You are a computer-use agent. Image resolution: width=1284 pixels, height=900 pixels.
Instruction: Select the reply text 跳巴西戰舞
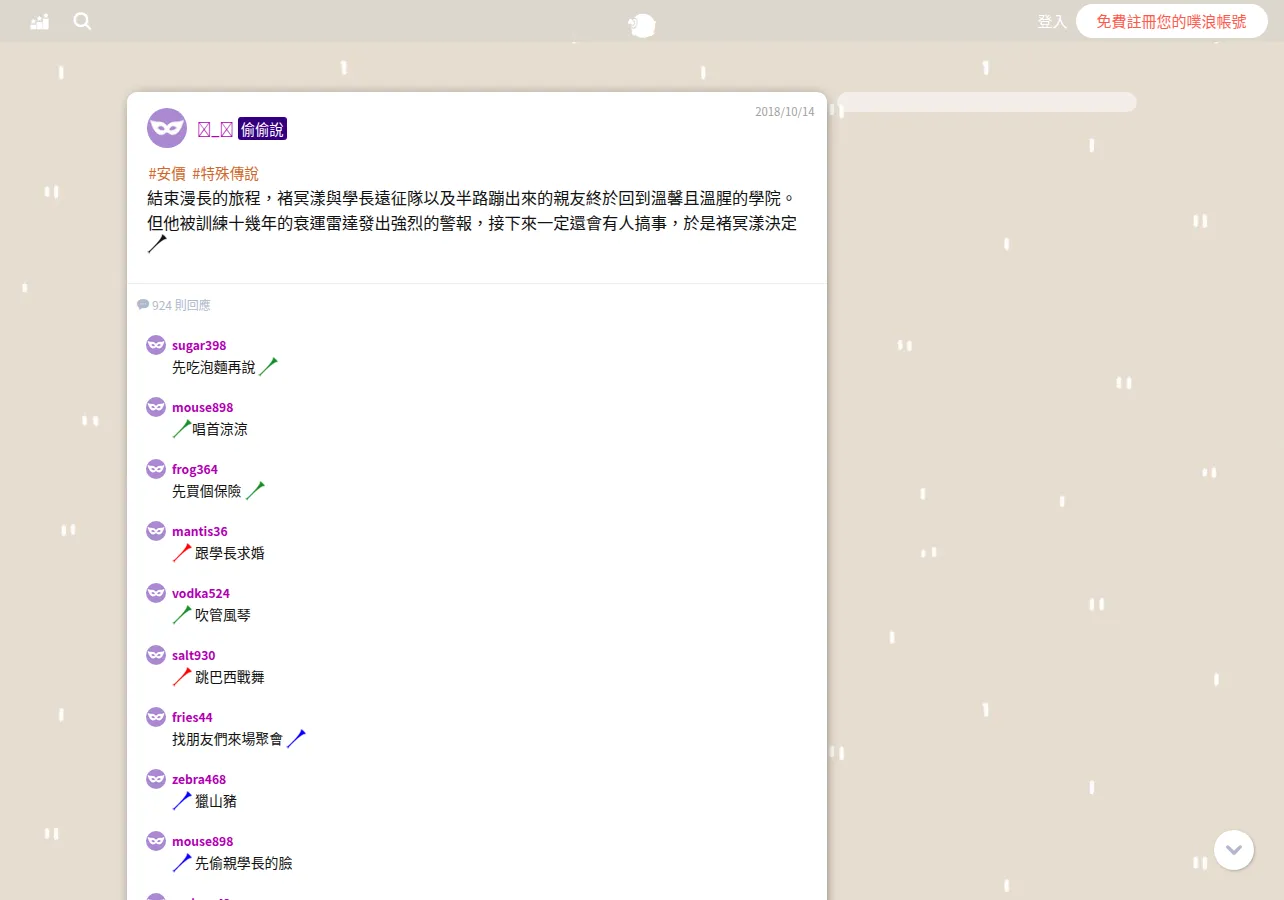point(230,678)
